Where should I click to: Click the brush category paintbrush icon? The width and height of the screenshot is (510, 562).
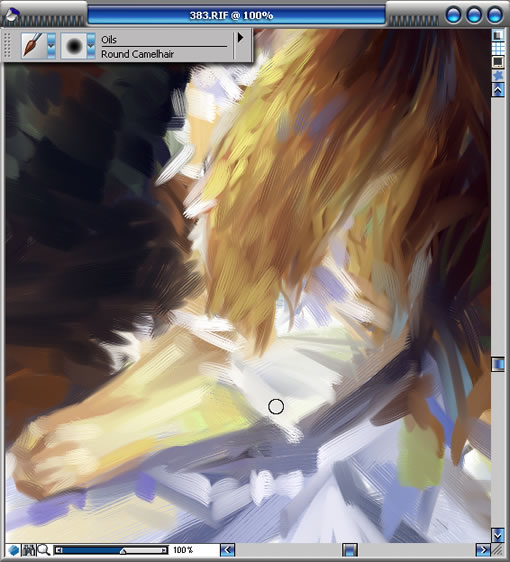click(x=33, y=46)
